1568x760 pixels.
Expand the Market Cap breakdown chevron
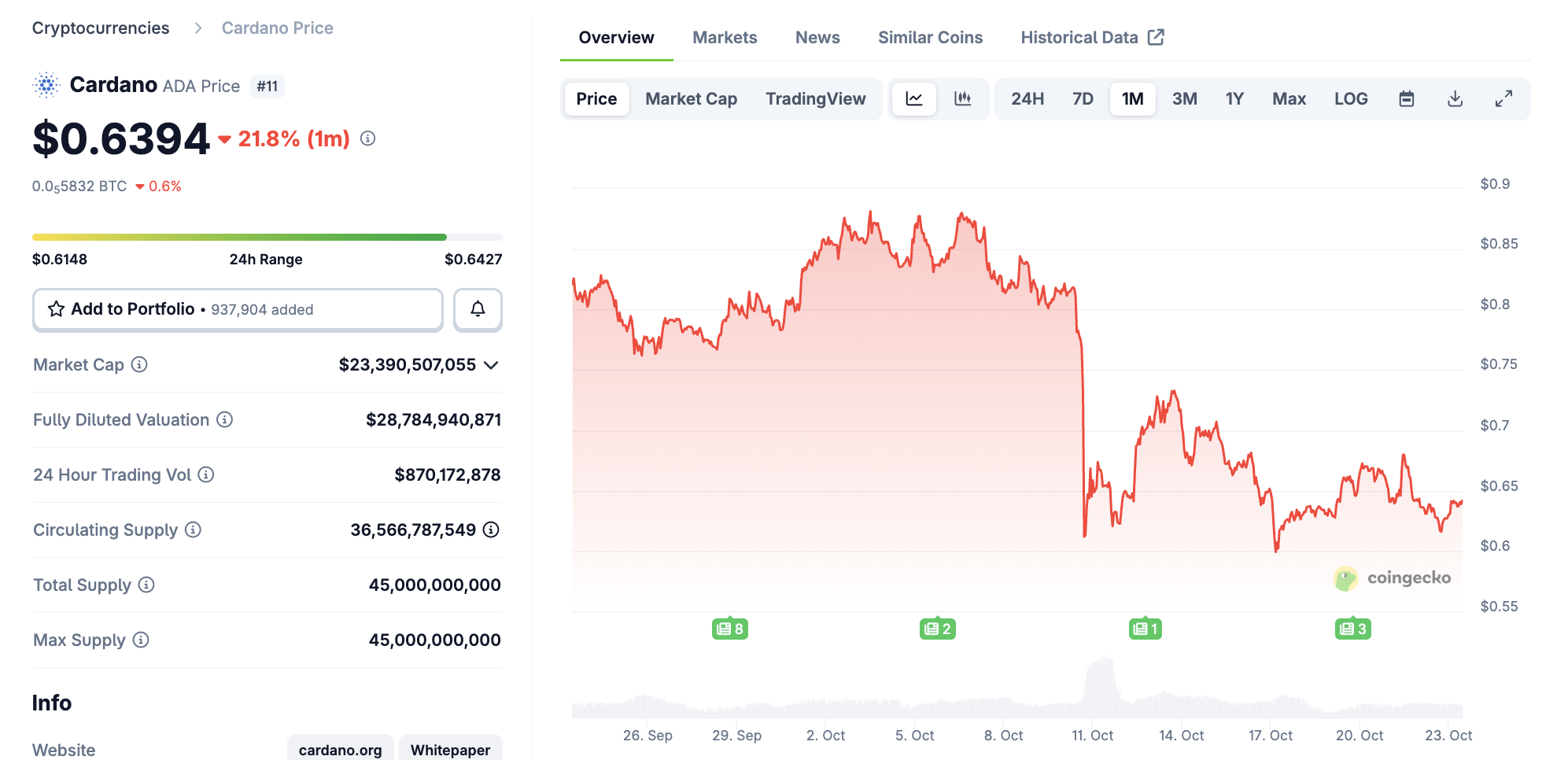point(491,364)
